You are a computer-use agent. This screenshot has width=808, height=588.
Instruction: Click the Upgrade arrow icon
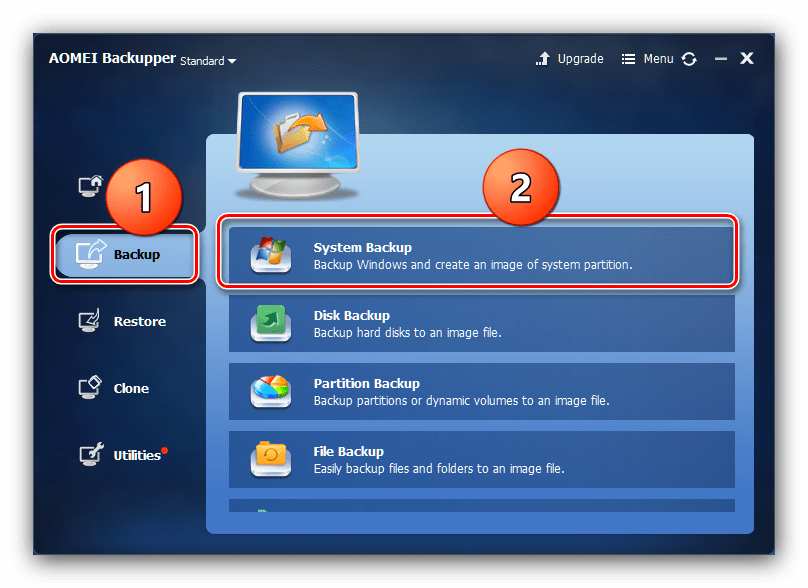[x=544, y=59]
